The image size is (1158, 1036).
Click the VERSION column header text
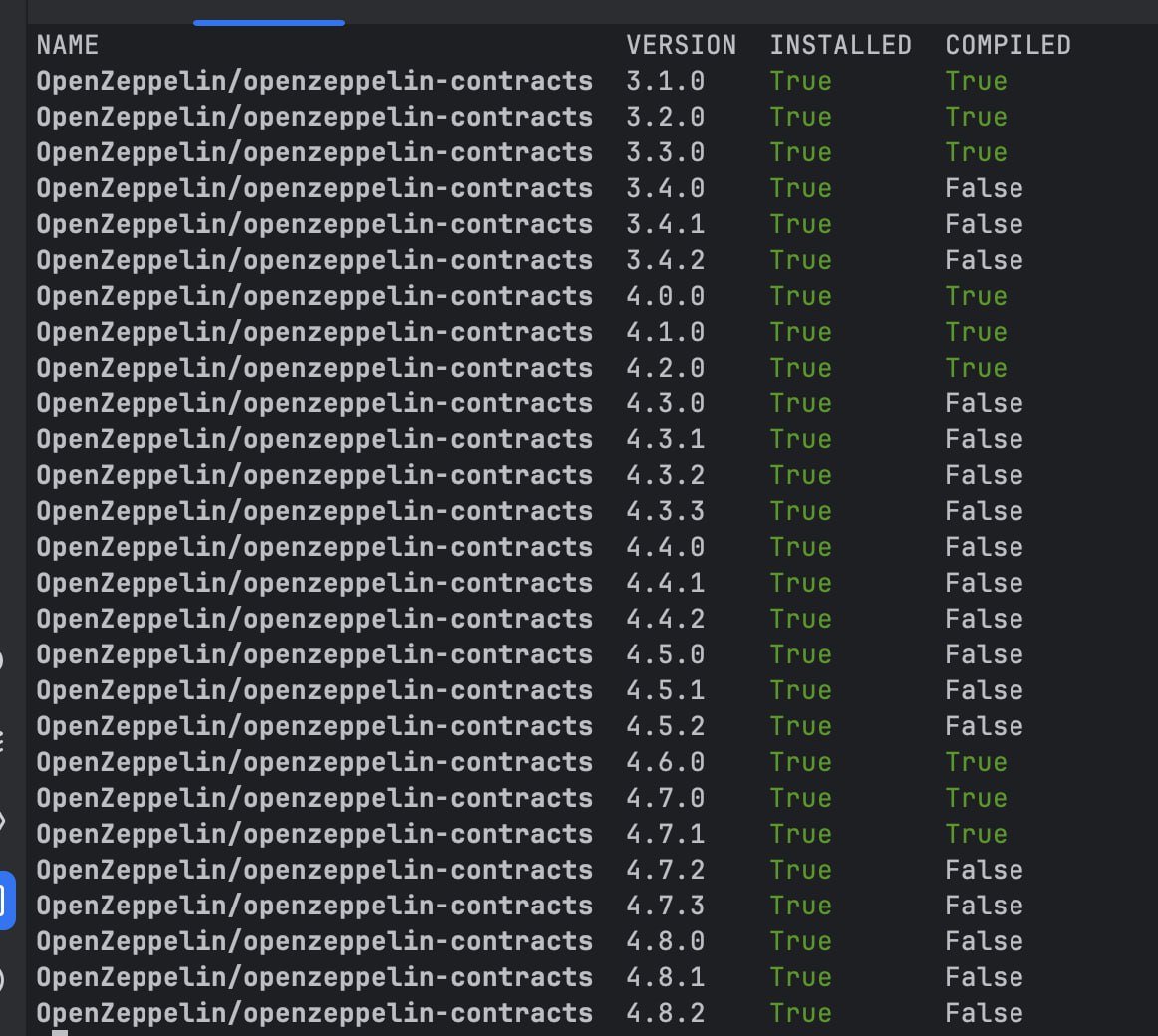click(681, 45)
